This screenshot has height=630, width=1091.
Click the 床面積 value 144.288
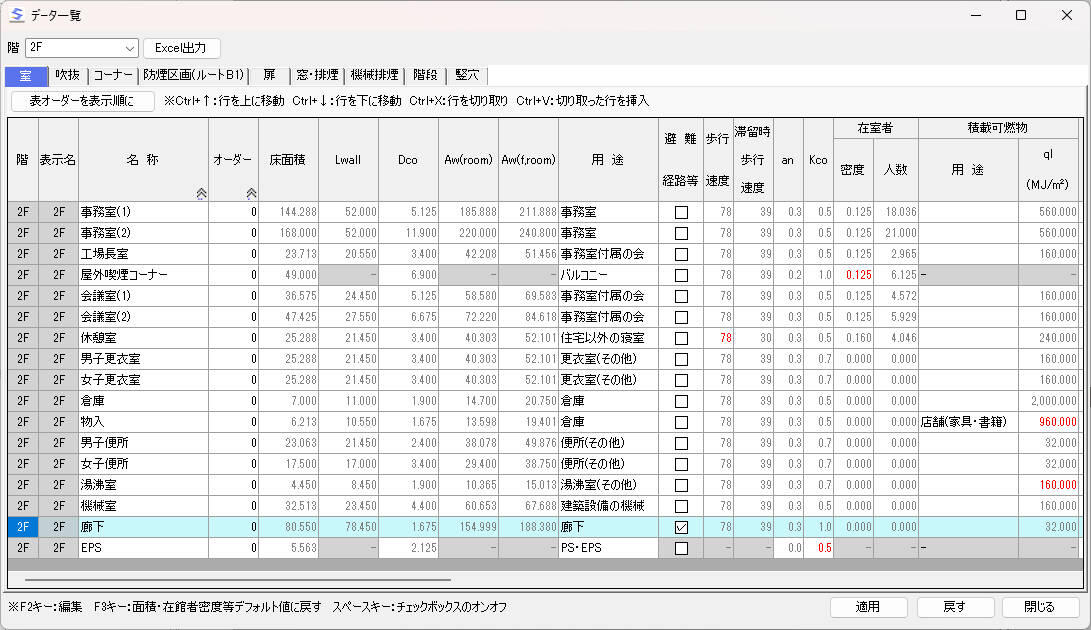coord(289,212)
